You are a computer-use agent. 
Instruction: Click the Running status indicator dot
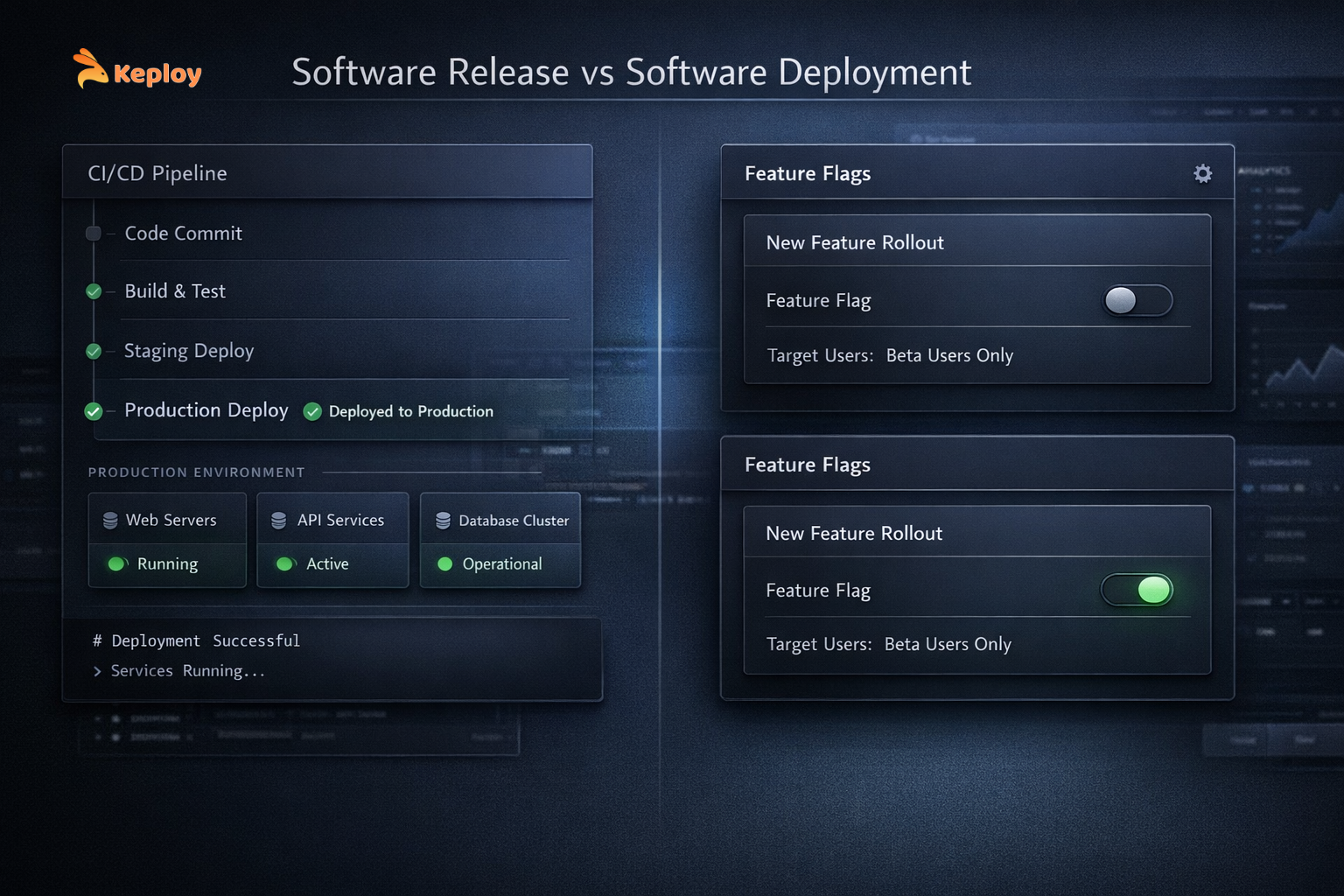116,564
